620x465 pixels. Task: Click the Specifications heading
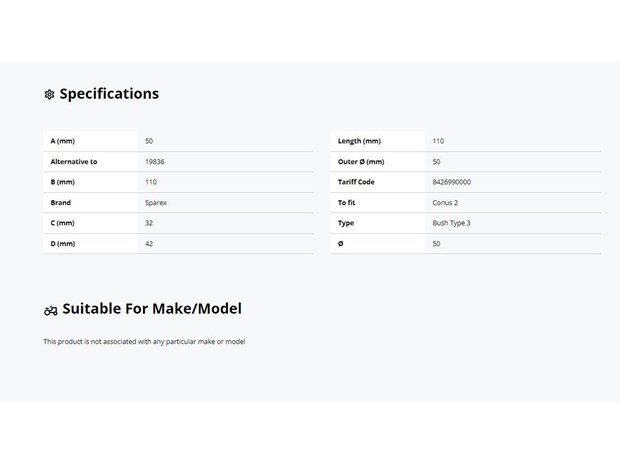pos(109,94)
